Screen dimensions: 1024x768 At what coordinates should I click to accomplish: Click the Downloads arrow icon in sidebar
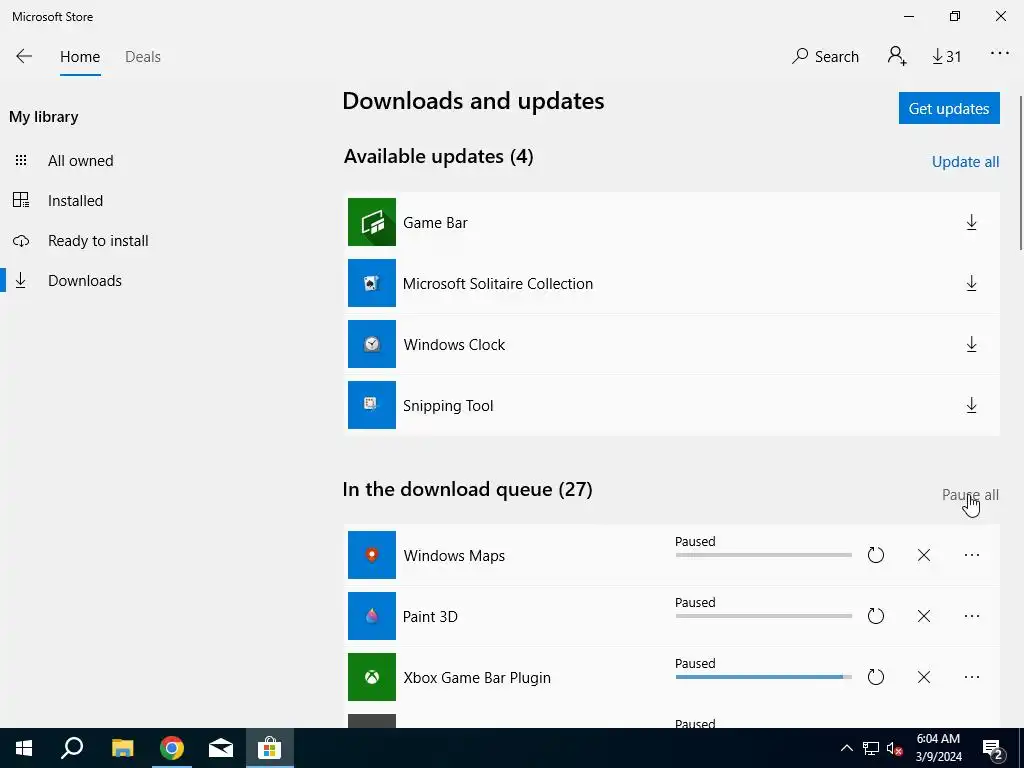[21, 280]
